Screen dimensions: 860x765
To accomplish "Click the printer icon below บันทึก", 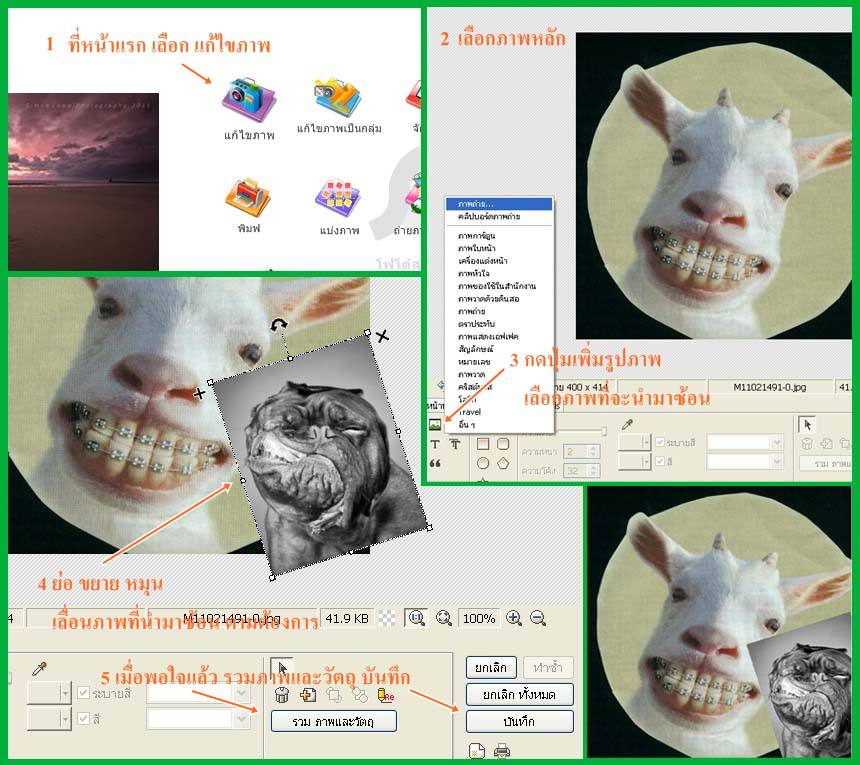I will (502, 751).
